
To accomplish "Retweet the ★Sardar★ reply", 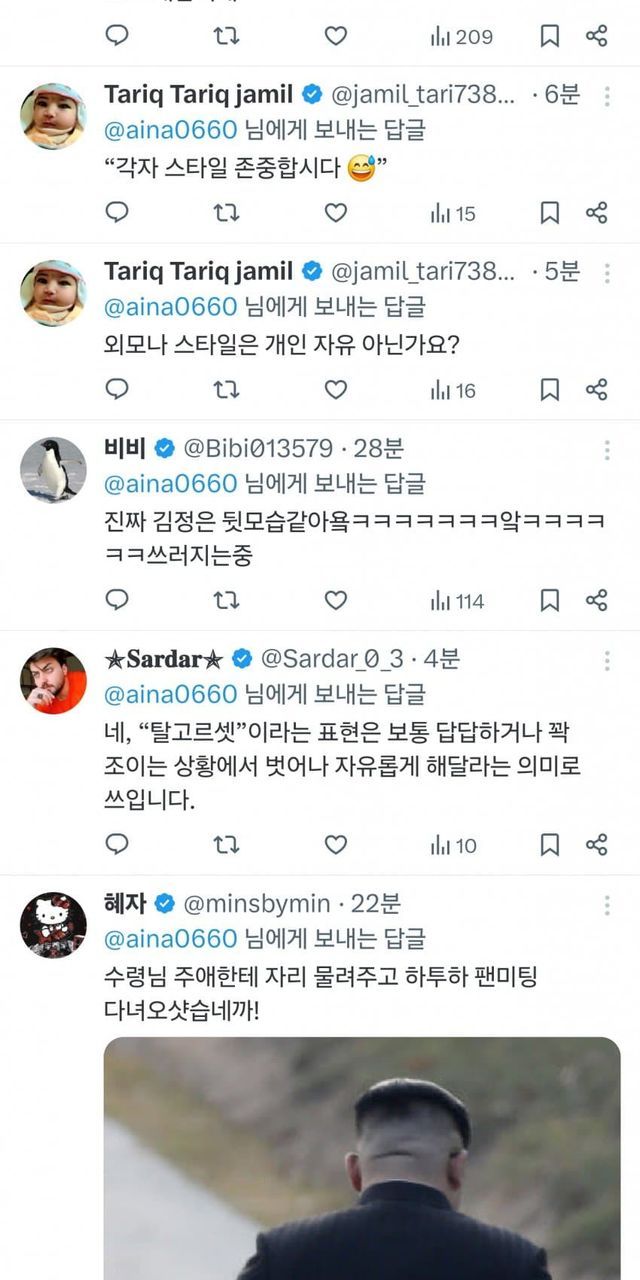I will point(226,845).
